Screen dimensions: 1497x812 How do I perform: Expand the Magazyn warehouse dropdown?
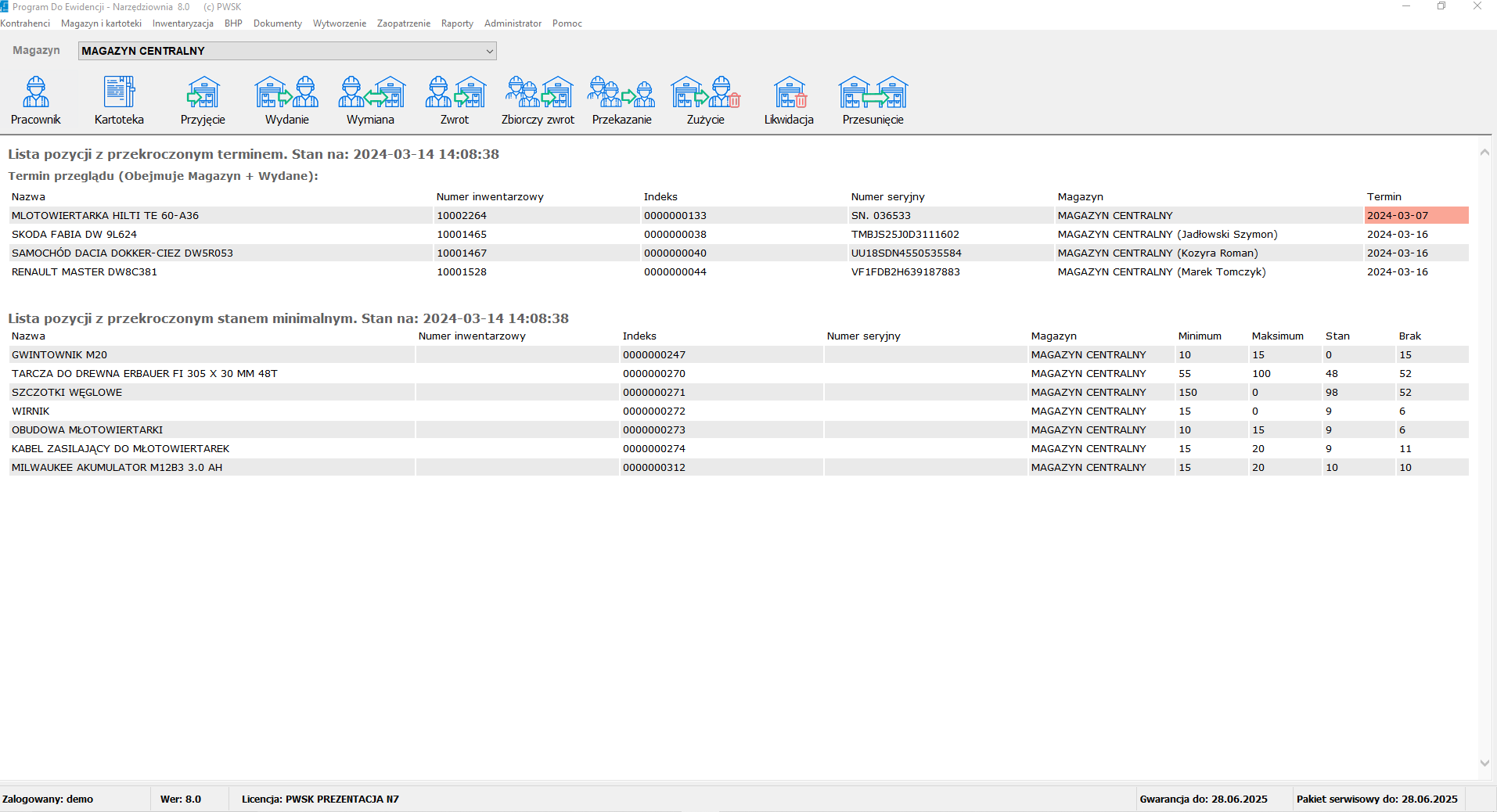coord(489,51)
